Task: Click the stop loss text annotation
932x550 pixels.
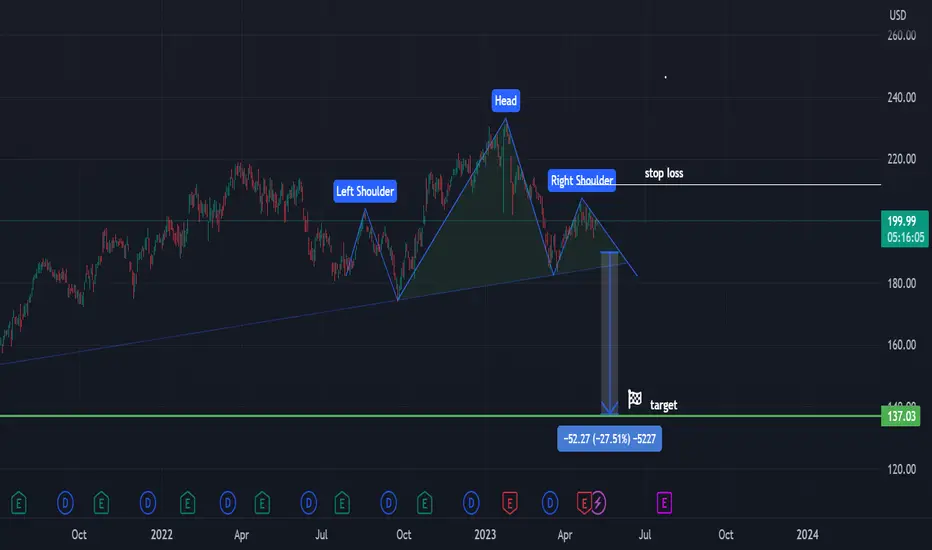Action: point(664,173)
